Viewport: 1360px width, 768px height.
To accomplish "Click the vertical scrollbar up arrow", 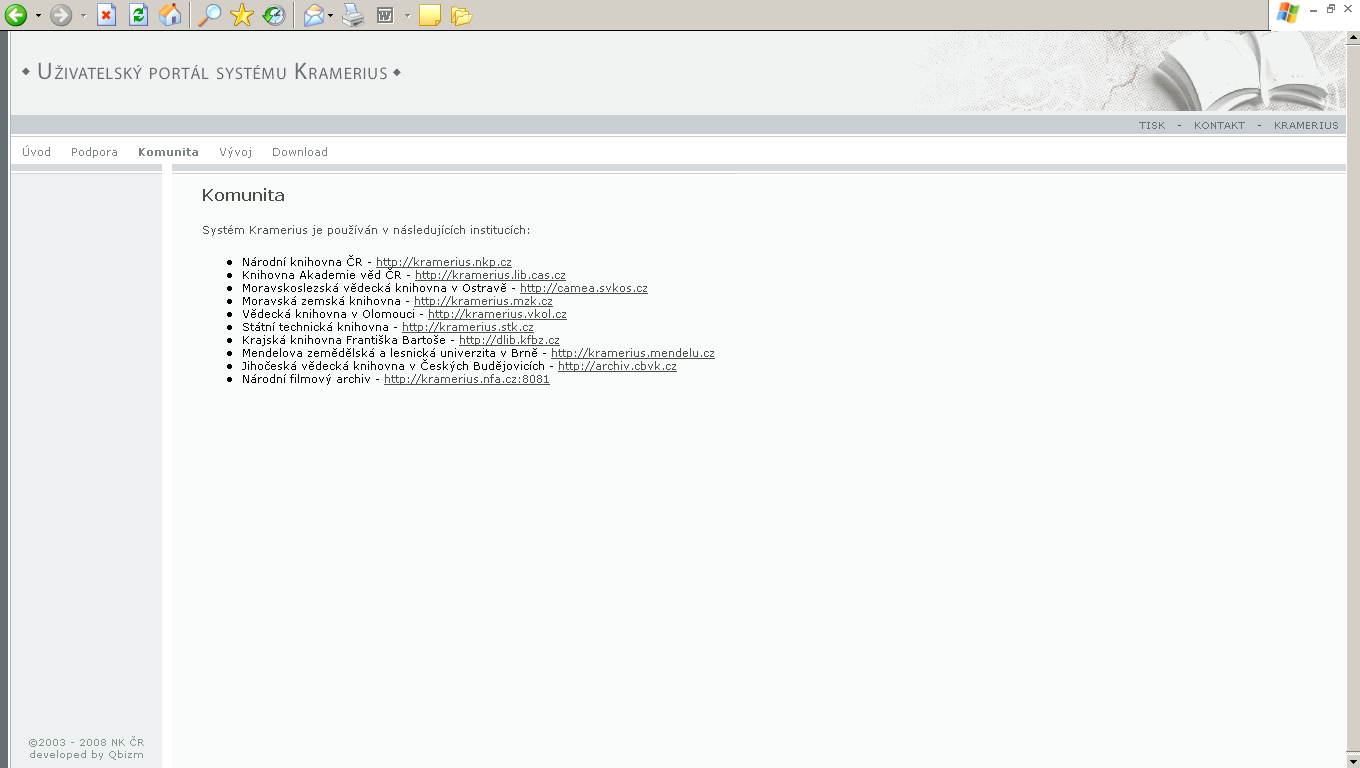I will point(1353,39).
